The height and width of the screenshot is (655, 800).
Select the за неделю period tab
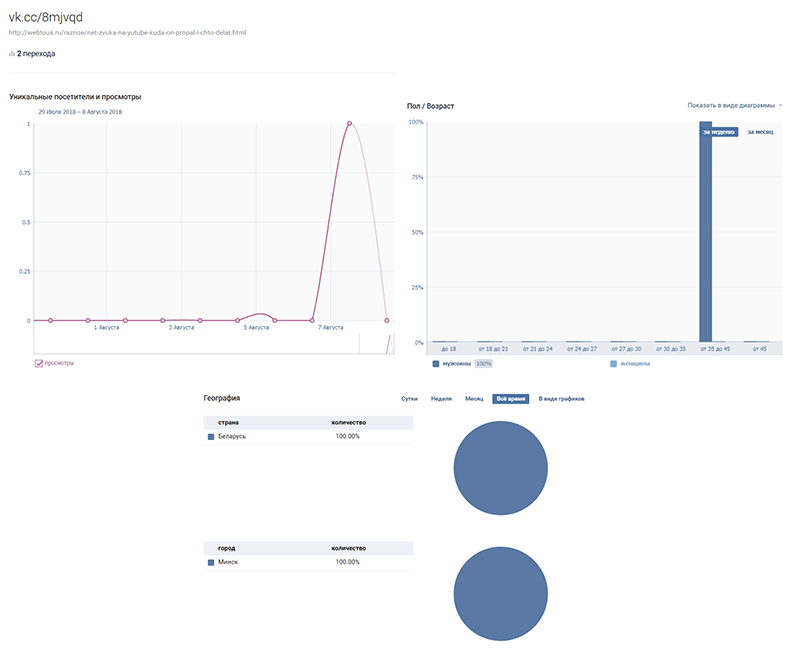719,132
